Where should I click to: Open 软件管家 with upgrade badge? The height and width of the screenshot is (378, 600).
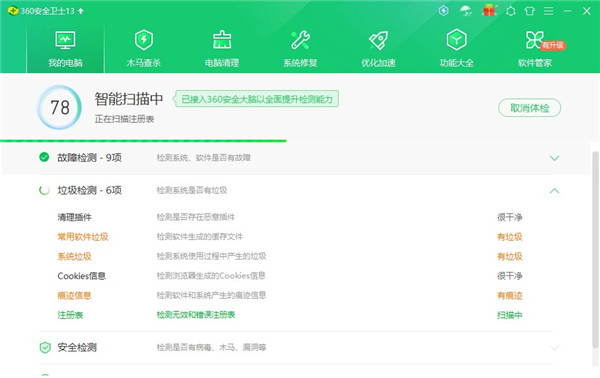click(535, 49)
